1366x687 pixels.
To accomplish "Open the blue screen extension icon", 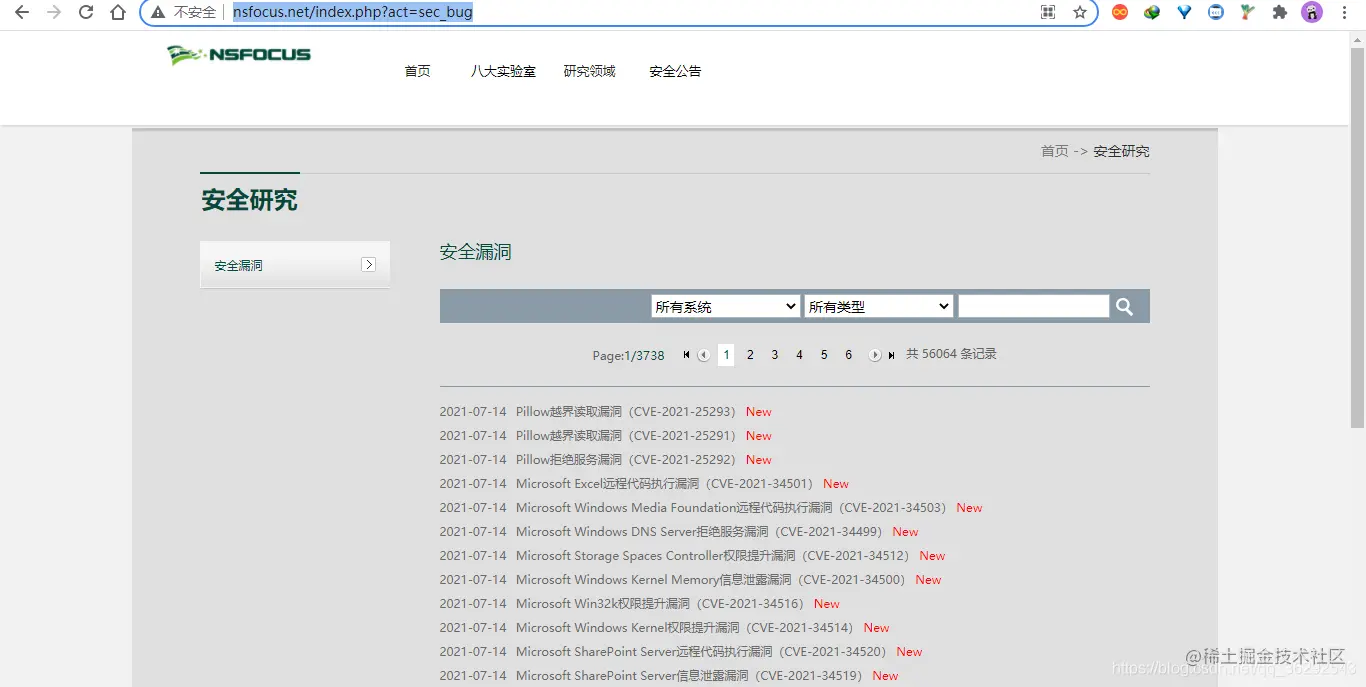I will pos(1216,13).
